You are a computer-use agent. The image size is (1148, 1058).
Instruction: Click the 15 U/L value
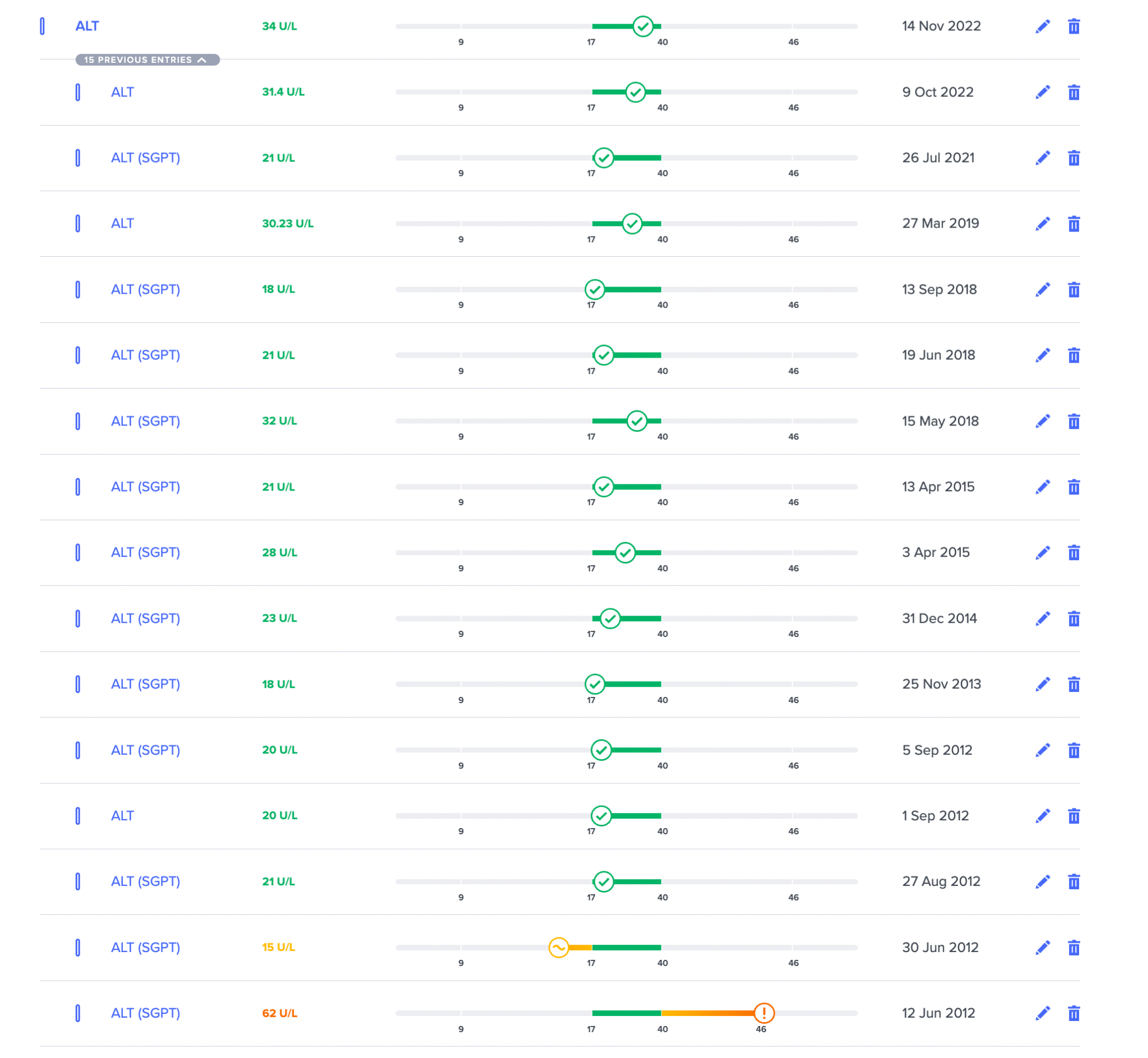coord(279,948)
